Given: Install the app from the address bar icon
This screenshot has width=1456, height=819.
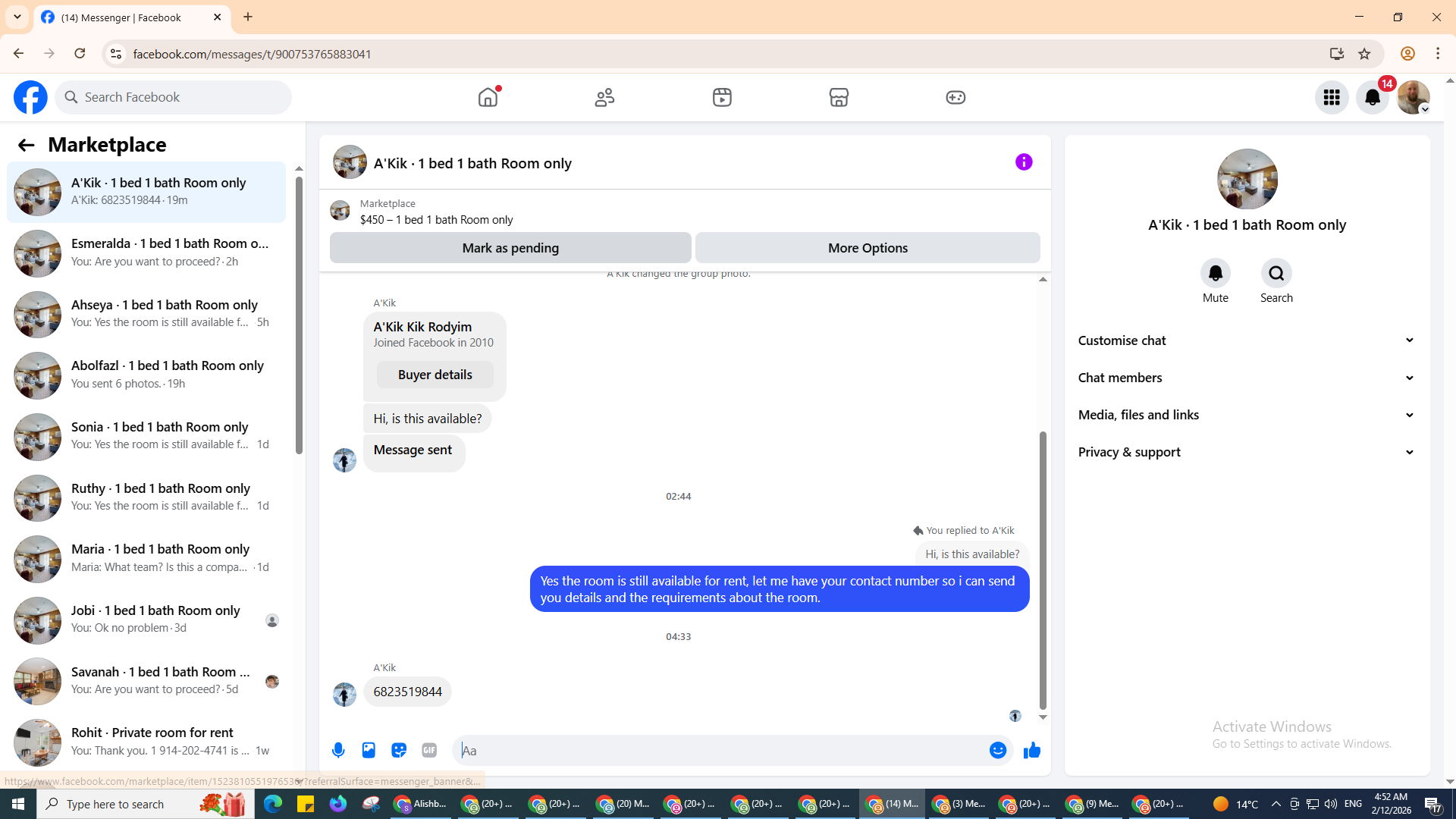Looking at the screenshot, I should 1336,54.
